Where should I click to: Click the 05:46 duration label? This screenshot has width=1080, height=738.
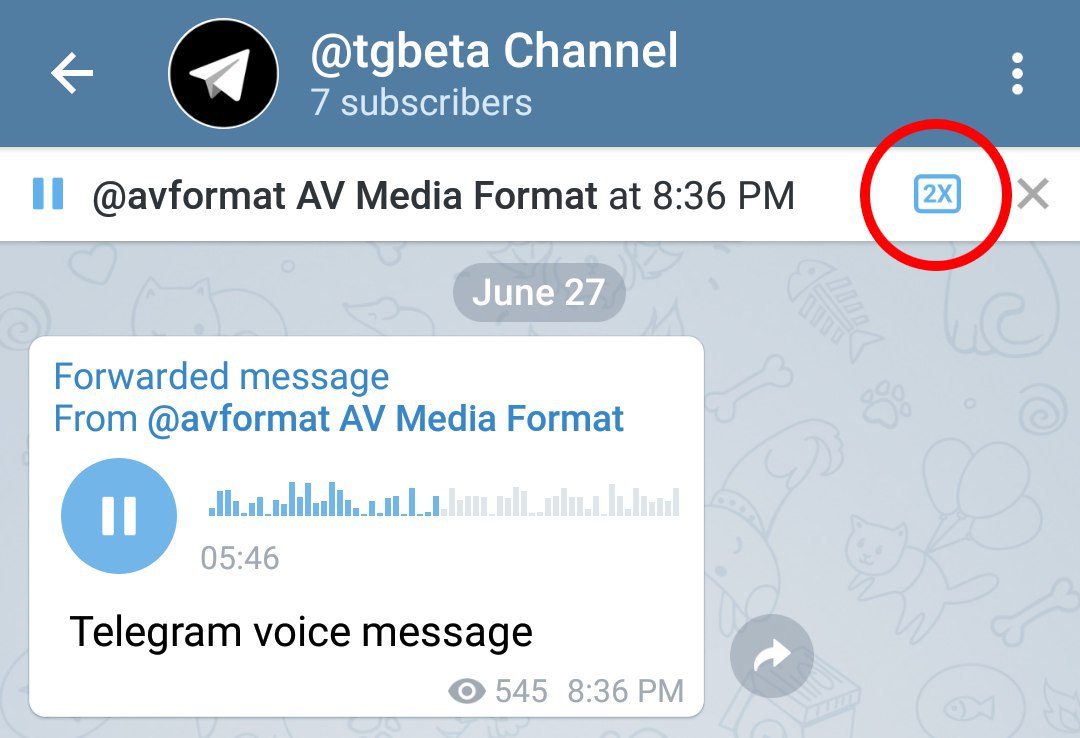point(240,558)
